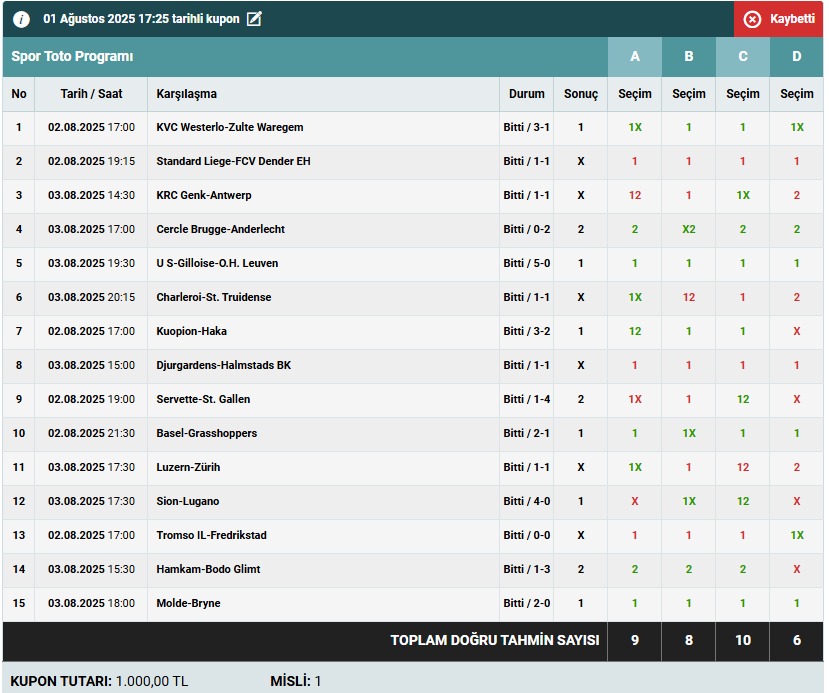This screenshot has height=693, width=829.
Task: Select the Basel-Grasshoppers match row
Action: [207, 434]
